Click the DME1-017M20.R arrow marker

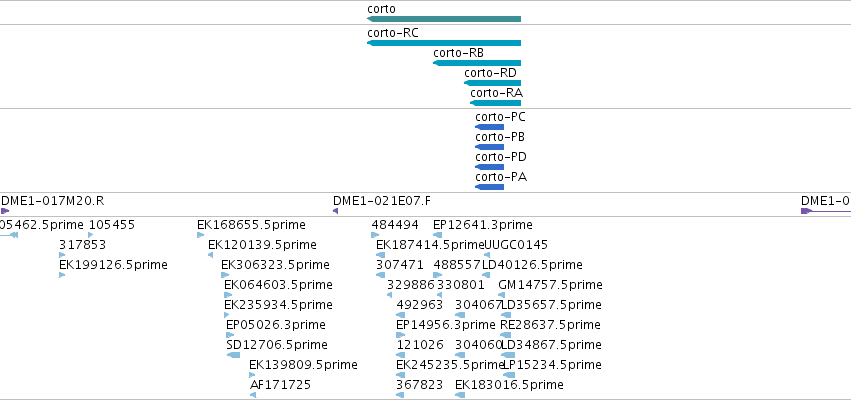[x=5, y=211]
